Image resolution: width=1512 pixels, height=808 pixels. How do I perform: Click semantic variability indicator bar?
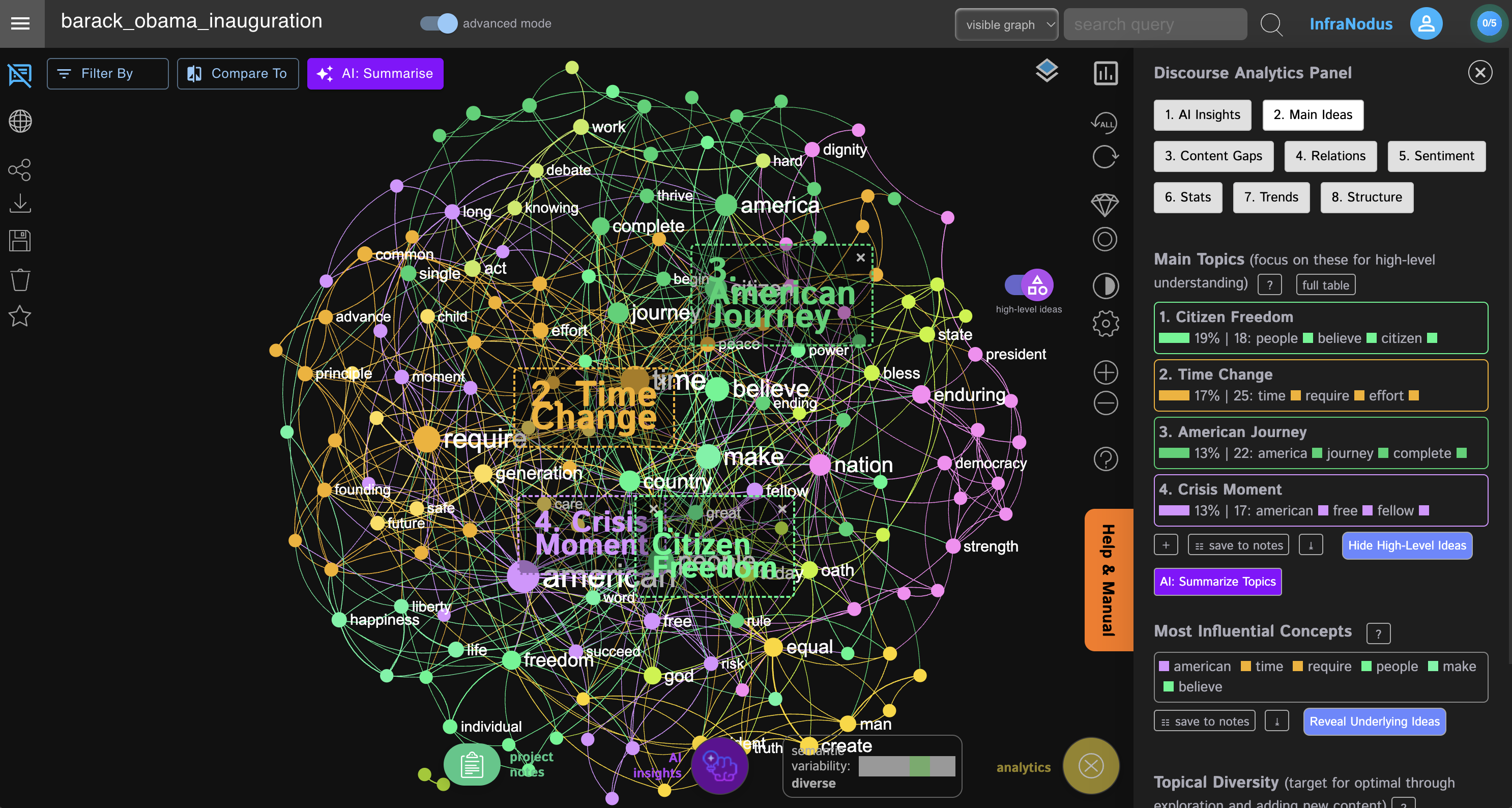[906, 766]
